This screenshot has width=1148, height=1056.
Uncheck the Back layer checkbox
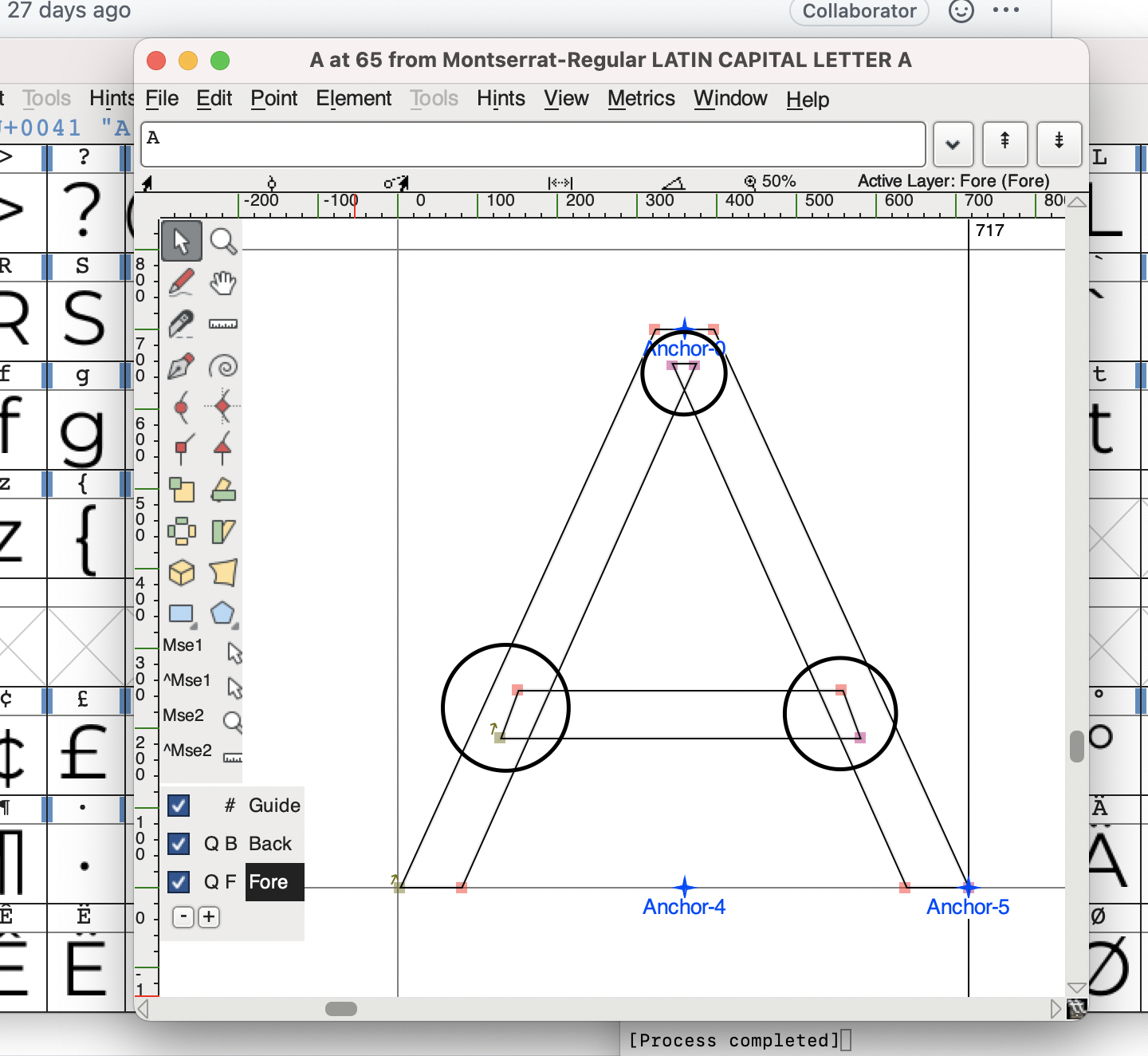click(179, 844)
